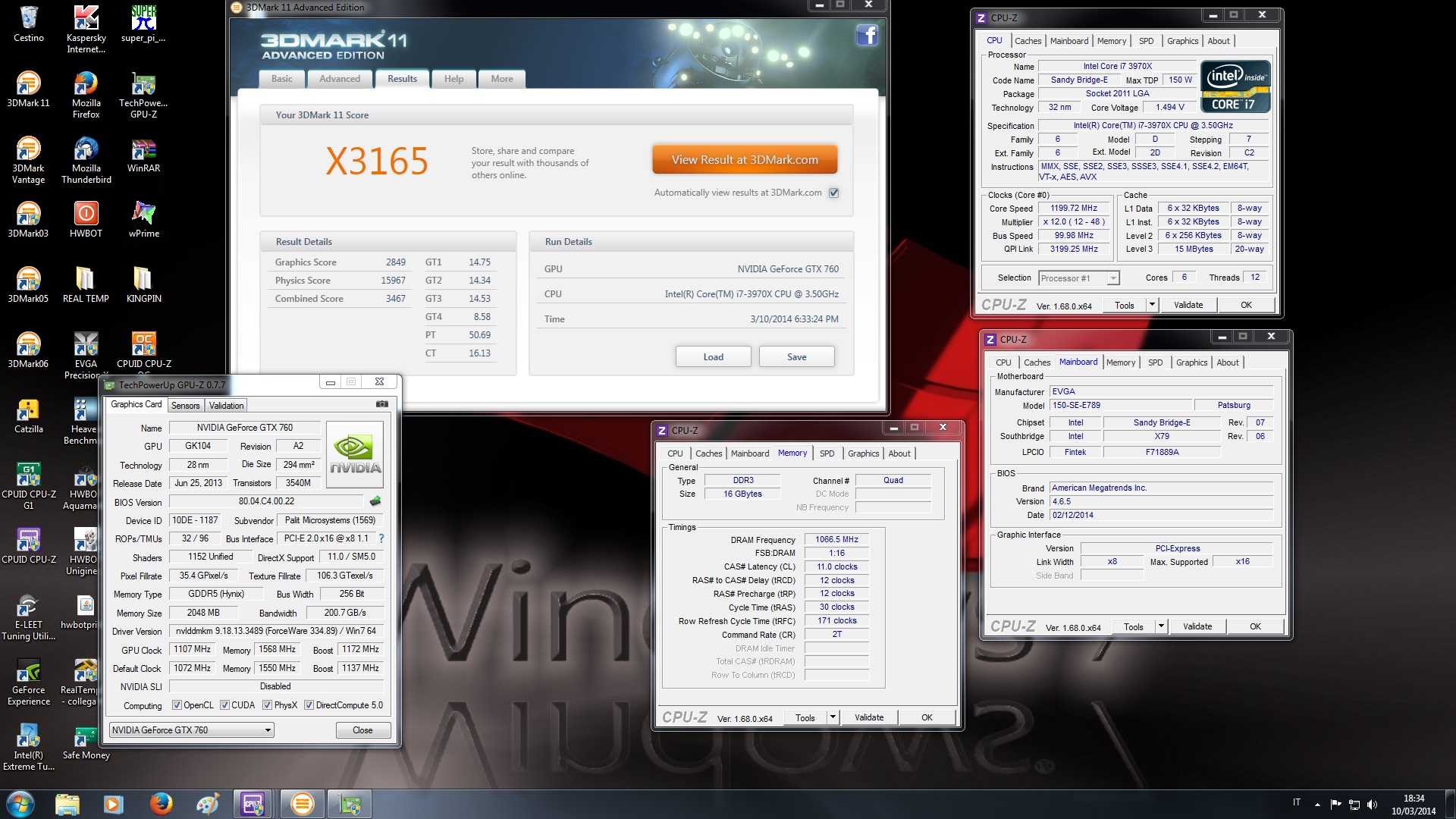Click the Save button in Run Details
The height and width of the screenshot is (819, 1456).
pyautogui.click(x=796, y=356)
